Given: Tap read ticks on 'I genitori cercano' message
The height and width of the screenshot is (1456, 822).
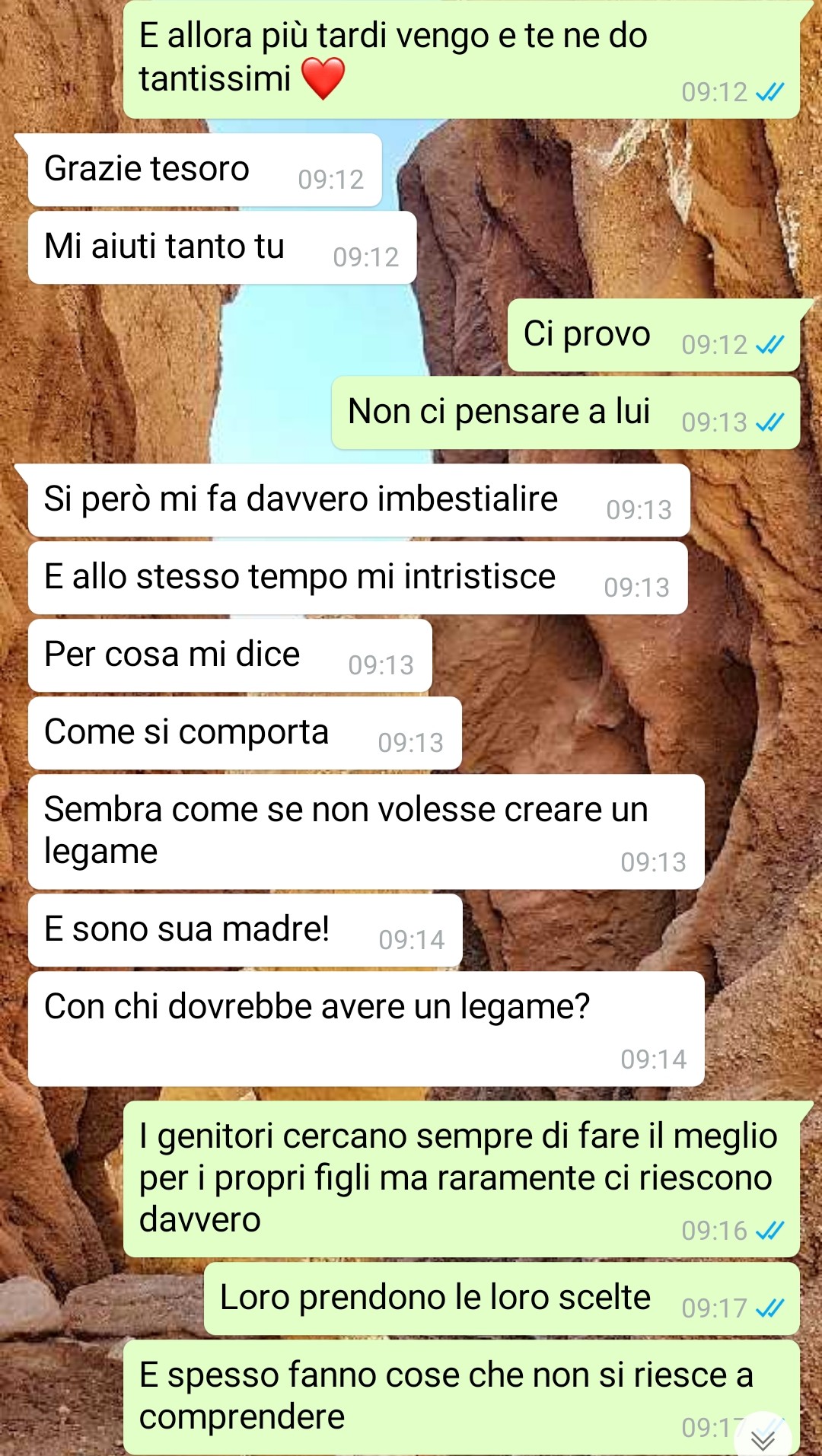Looking at the screenshot, I should tap(770, 1231).
